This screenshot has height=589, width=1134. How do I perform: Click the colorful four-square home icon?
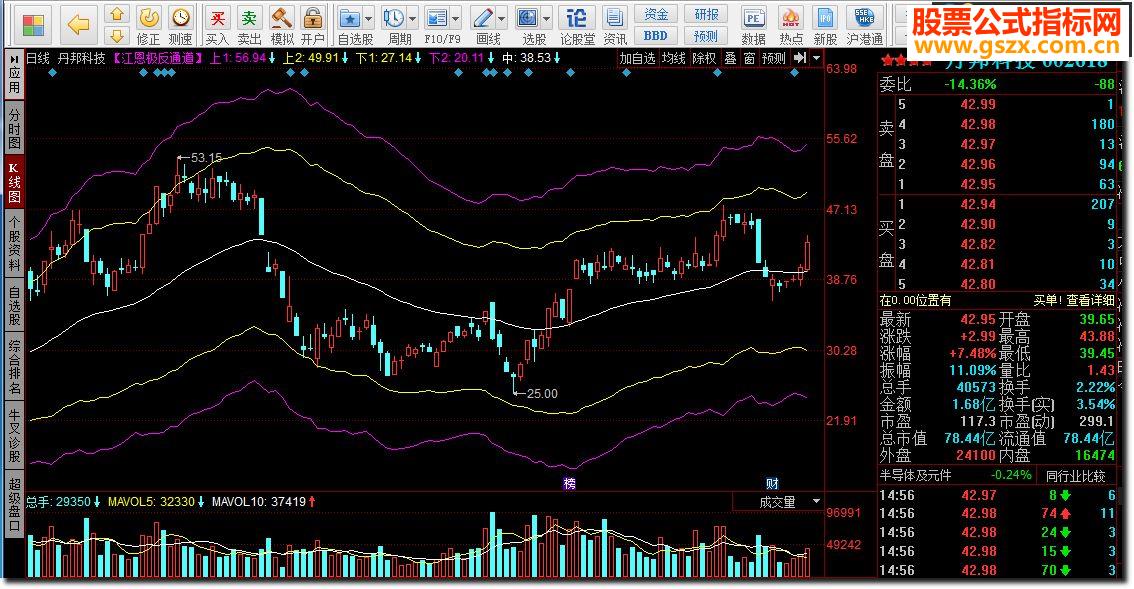click(x=33, y=25)
